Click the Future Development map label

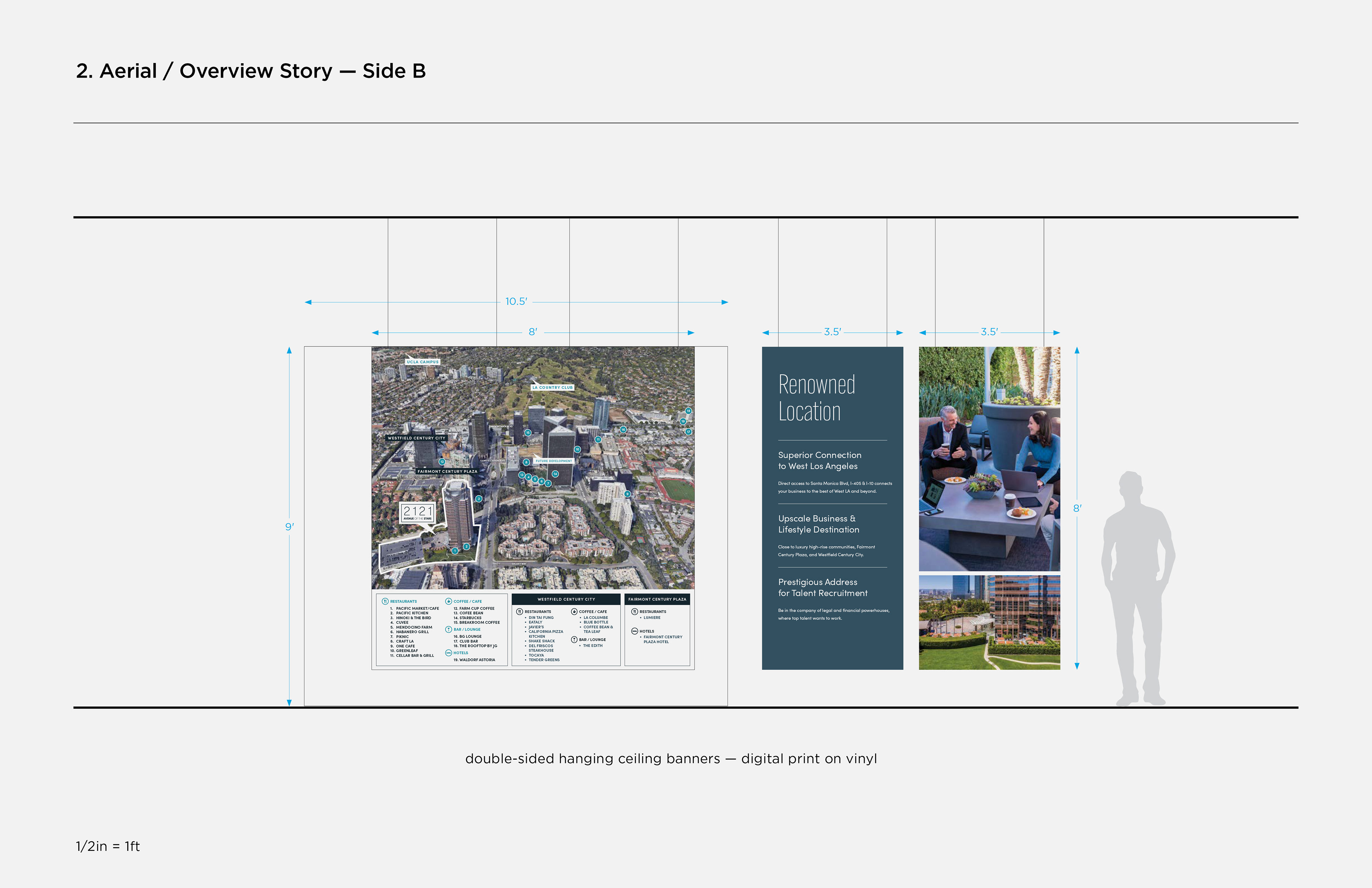pyautogui.click(x=554, y=461)
